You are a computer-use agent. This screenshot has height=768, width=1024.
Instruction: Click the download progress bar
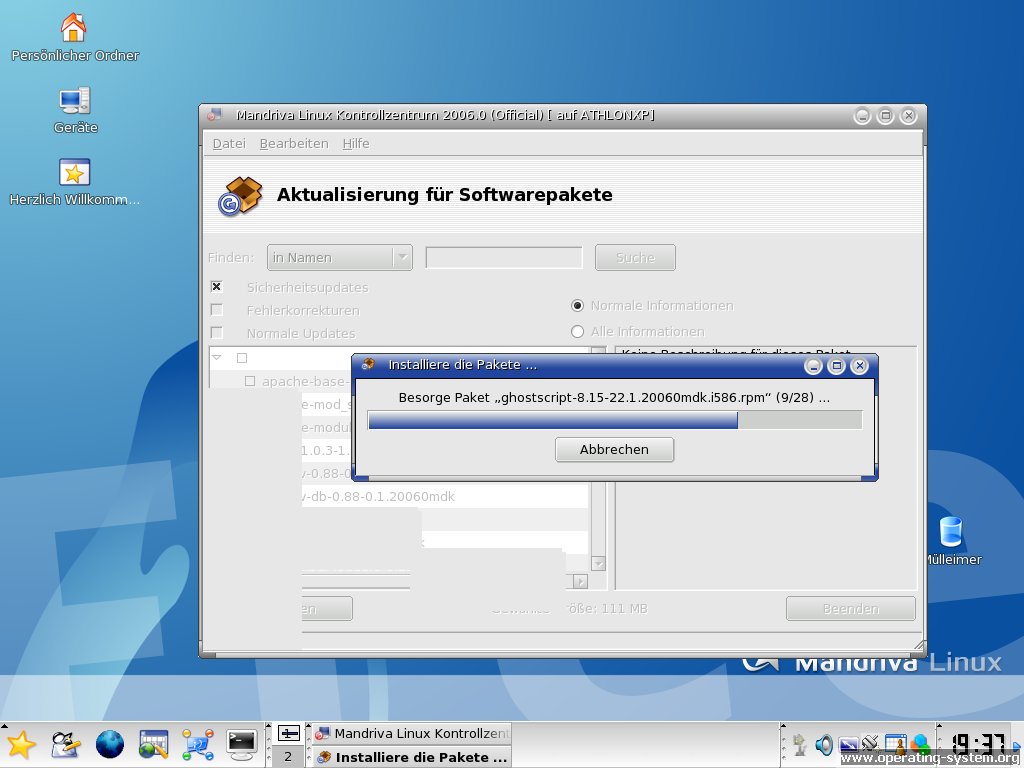pyautogui.click(x=615, y=420)
